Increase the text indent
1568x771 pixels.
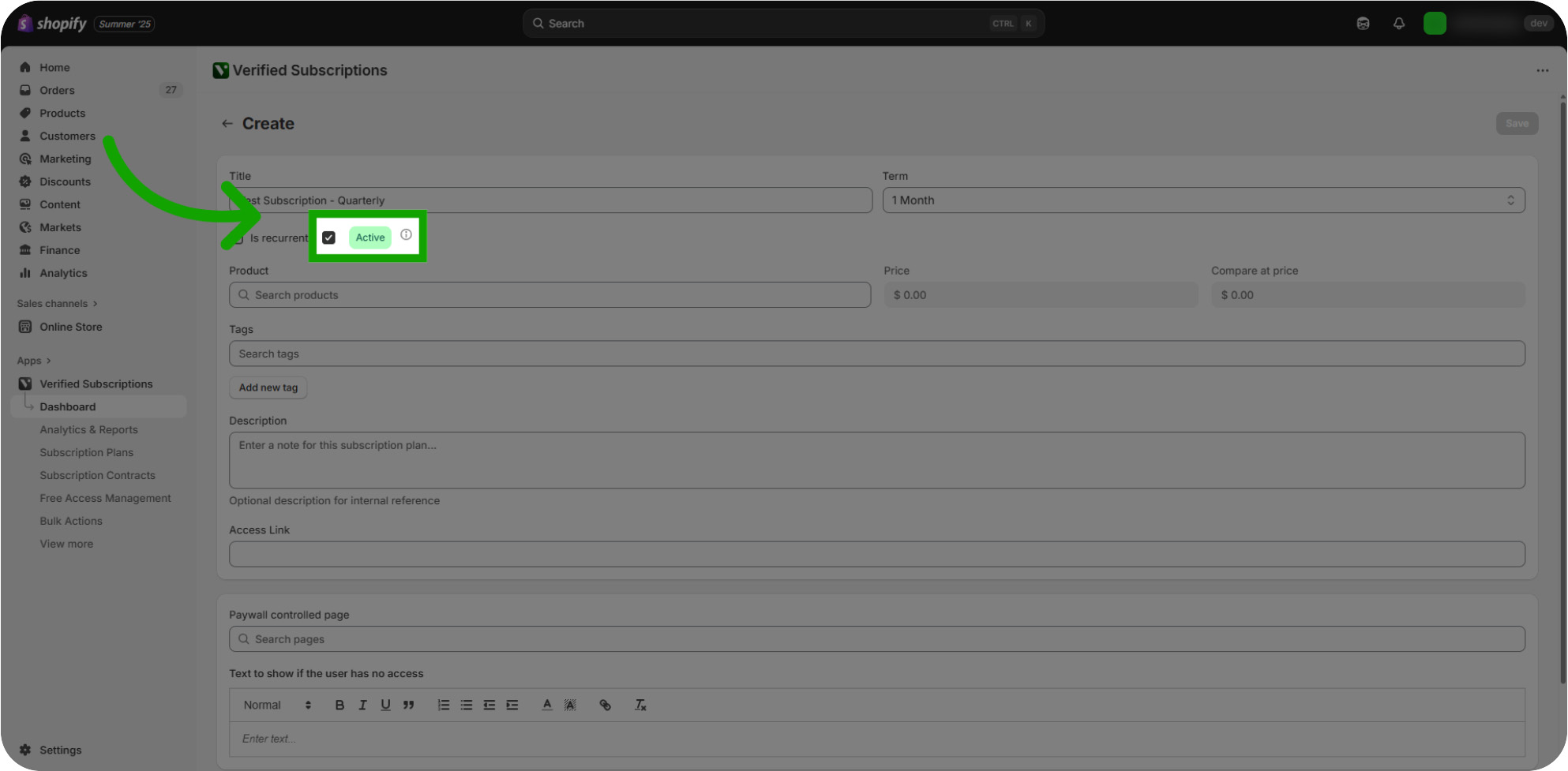[x=512, y=706]
